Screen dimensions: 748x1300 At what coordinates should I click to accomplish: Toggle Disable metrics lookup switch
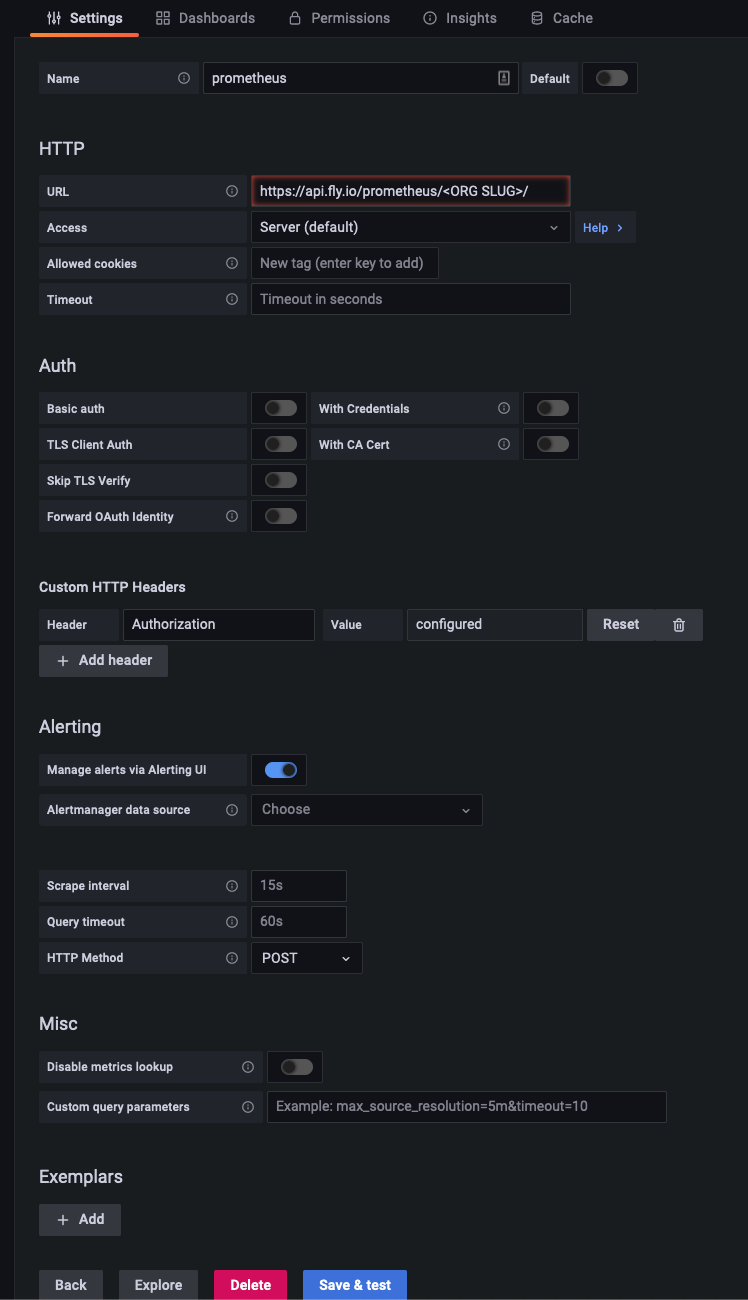pyautogui.click(x=297, y=1067)
